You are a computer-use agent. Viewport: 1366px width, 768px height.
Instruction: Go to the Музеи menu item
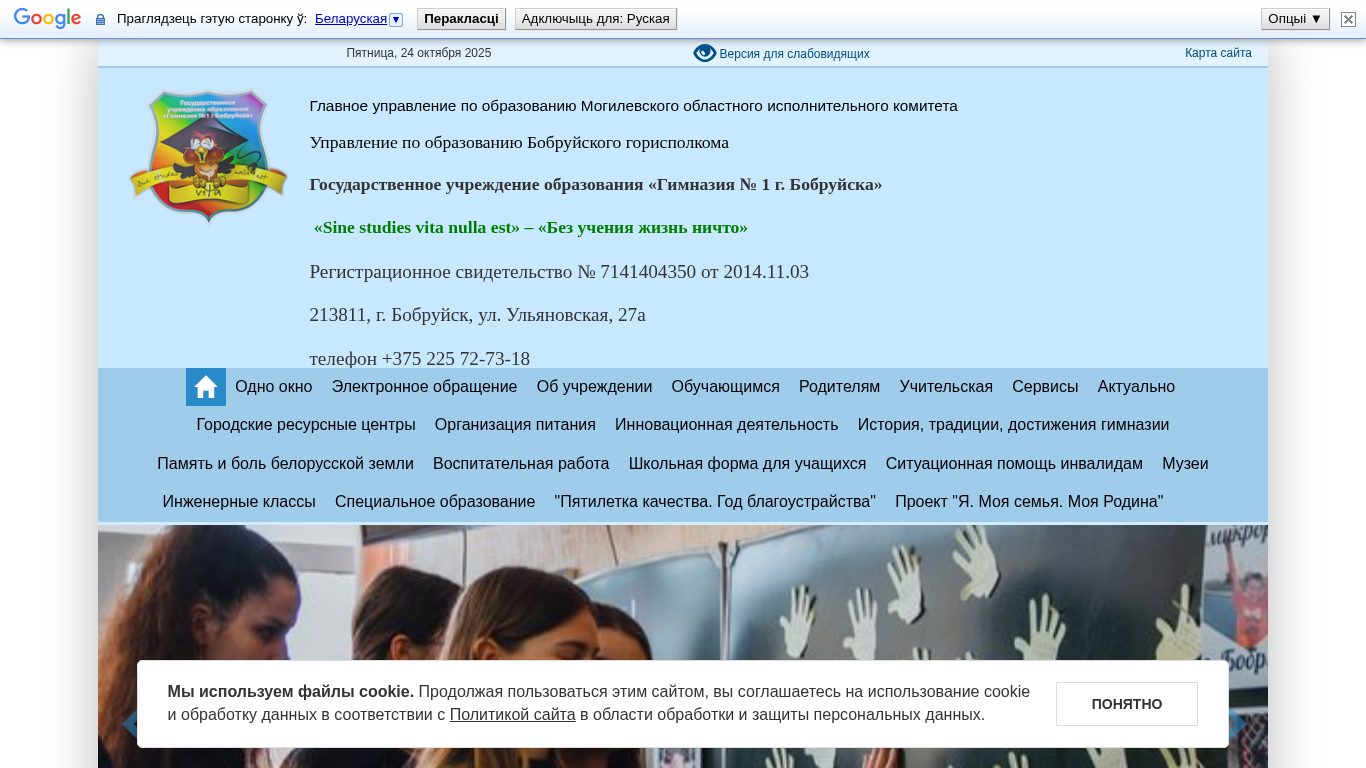coord(1185,464)
